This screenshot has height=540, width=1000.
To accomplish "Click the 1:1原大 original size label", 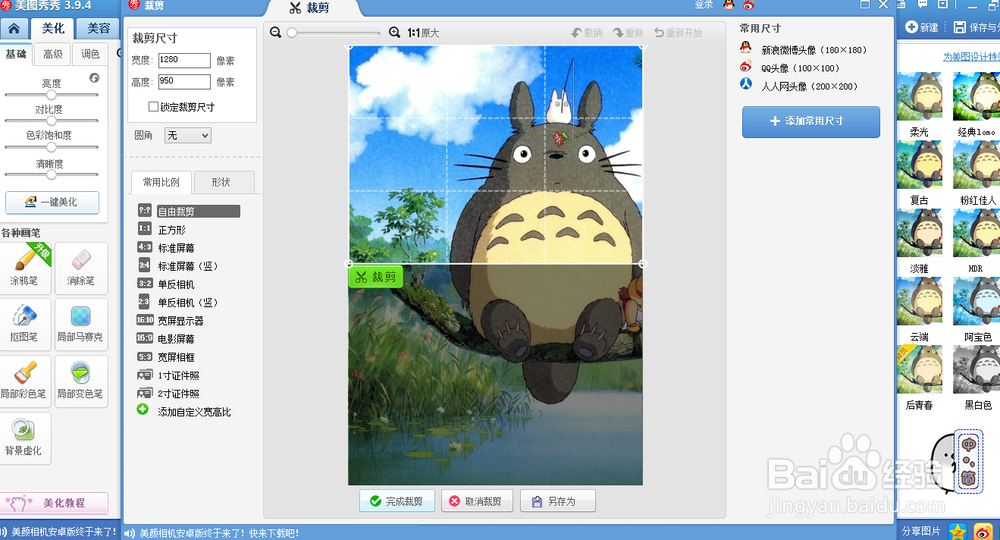I will coord(423,33).
